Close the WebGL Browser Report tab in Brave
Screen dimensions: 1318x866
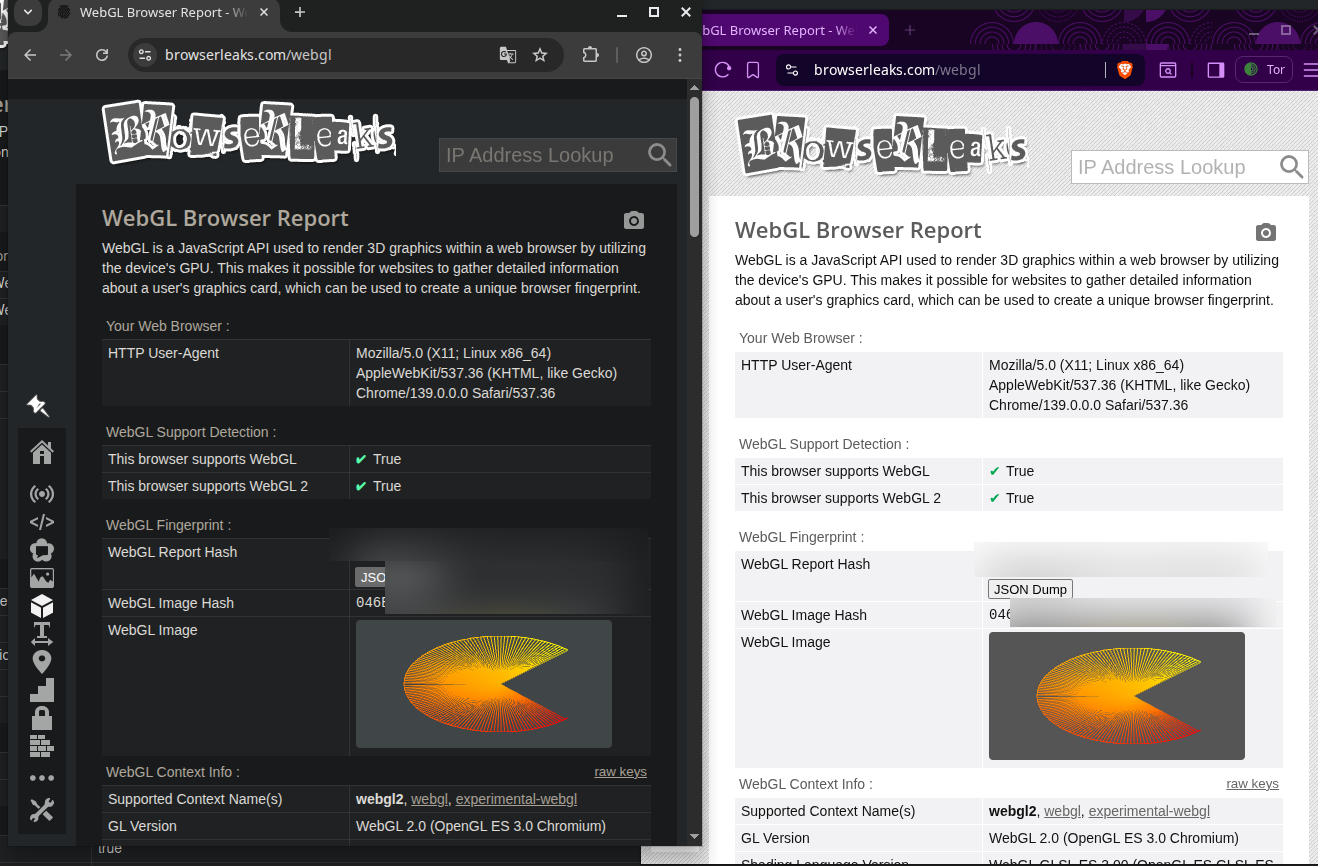pos(873,30)
